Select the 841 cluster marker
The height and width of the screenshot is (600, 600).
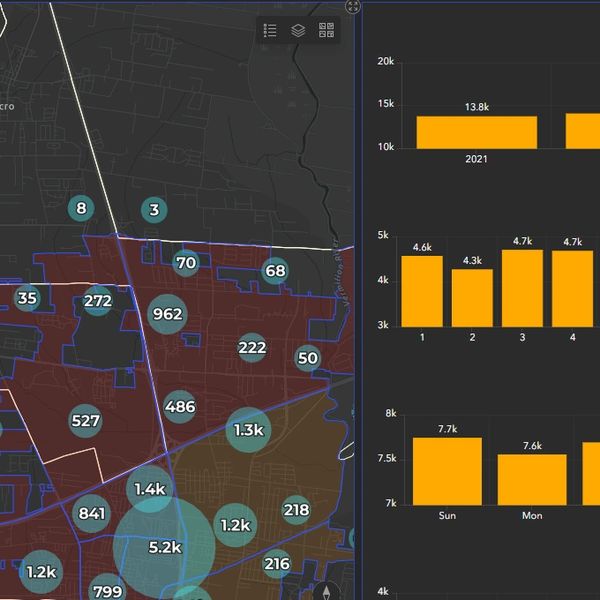(x=91, y=514)
